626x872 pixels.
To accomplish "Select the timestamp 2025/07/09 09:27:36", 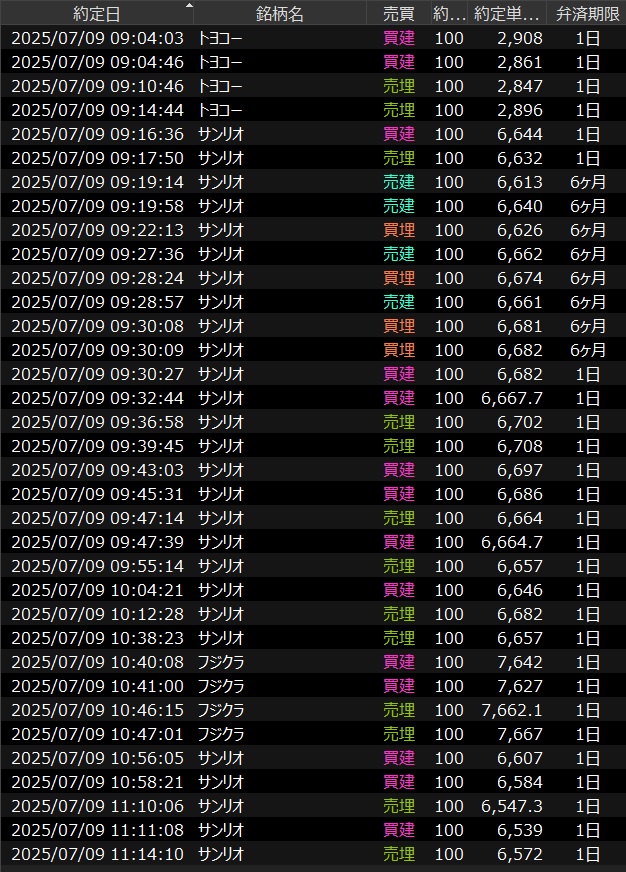I will (97, 254).
